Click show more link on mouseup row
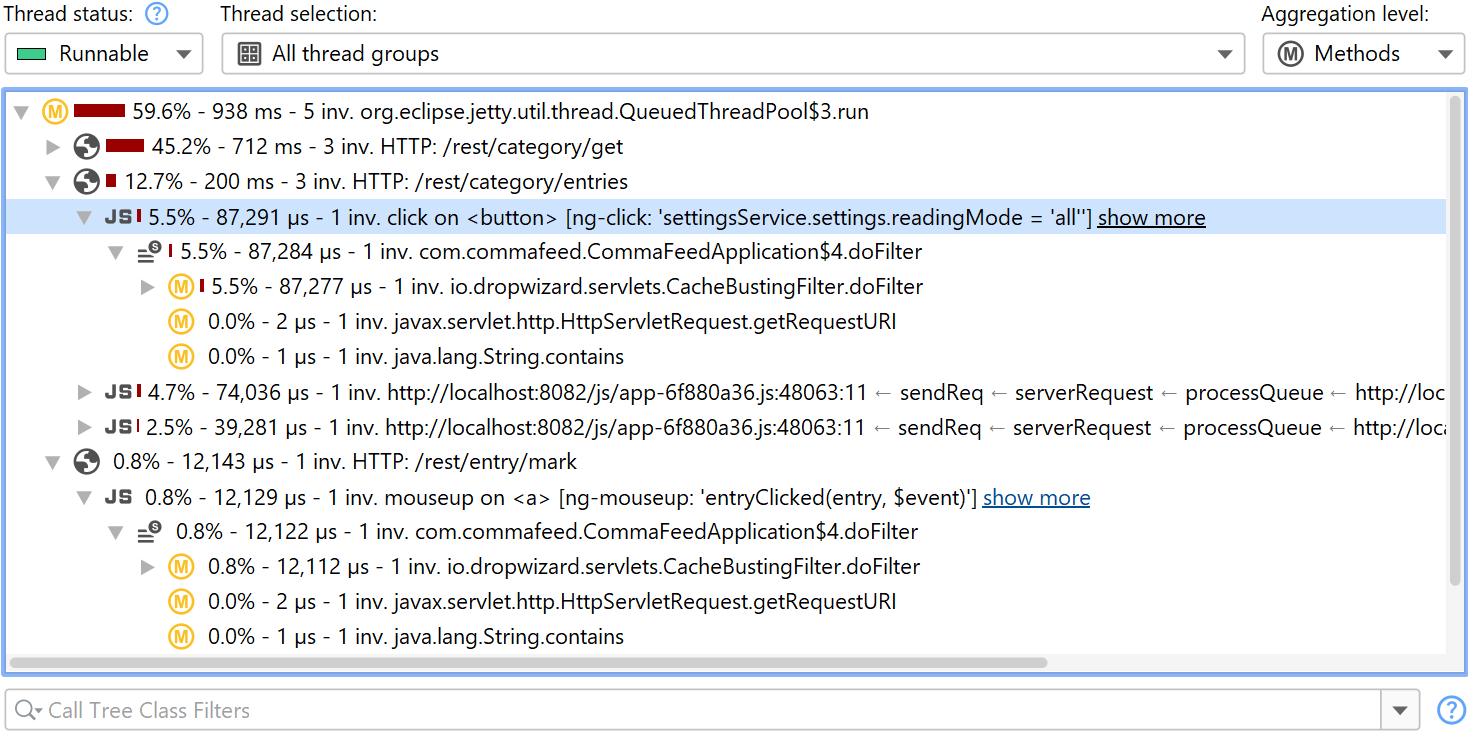 tap(1036, 497)
